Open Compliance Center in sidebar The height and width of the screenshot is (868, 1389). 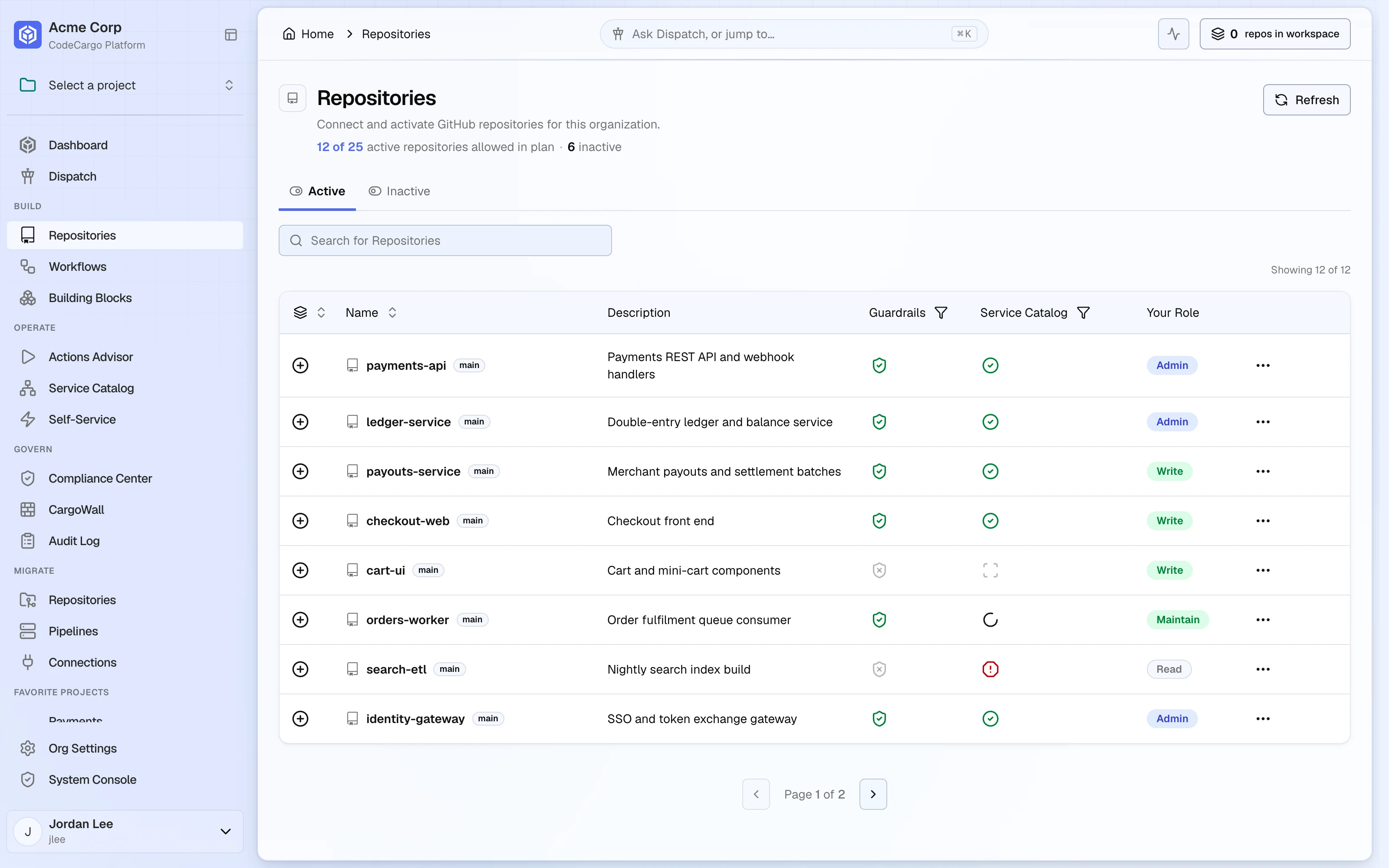125,478
